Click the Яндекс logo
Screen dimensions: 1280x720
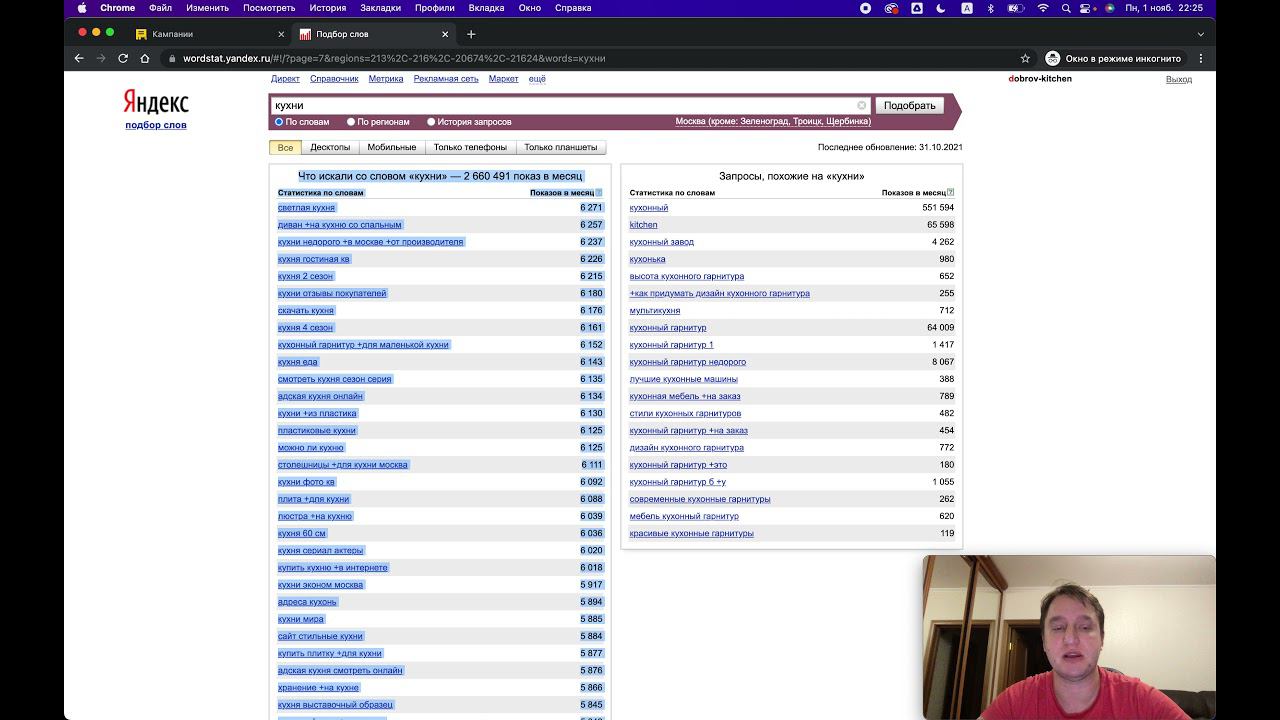click(156, 102)
